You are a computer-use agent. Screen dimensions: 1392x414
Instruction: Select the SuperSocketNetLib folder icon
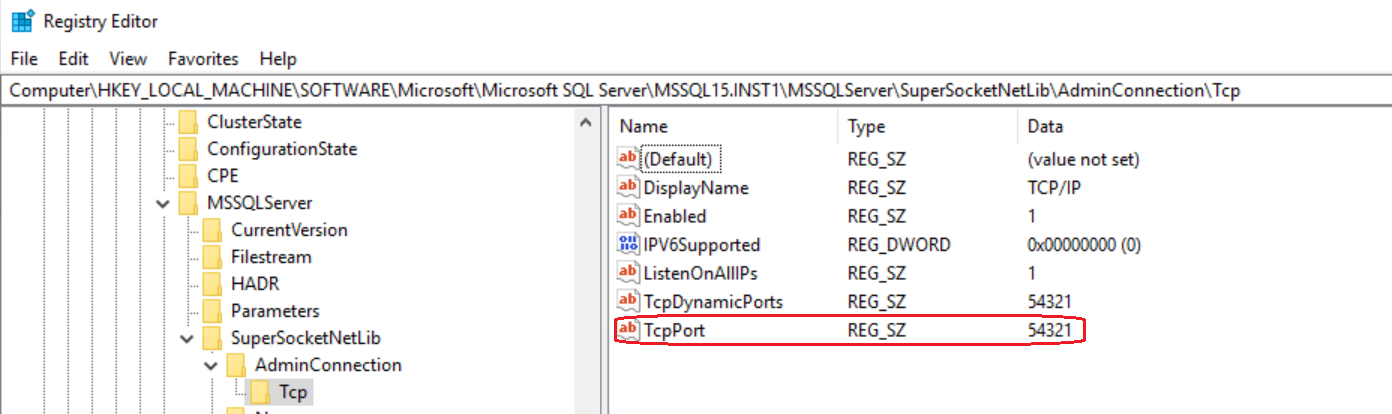click(213, 338)
